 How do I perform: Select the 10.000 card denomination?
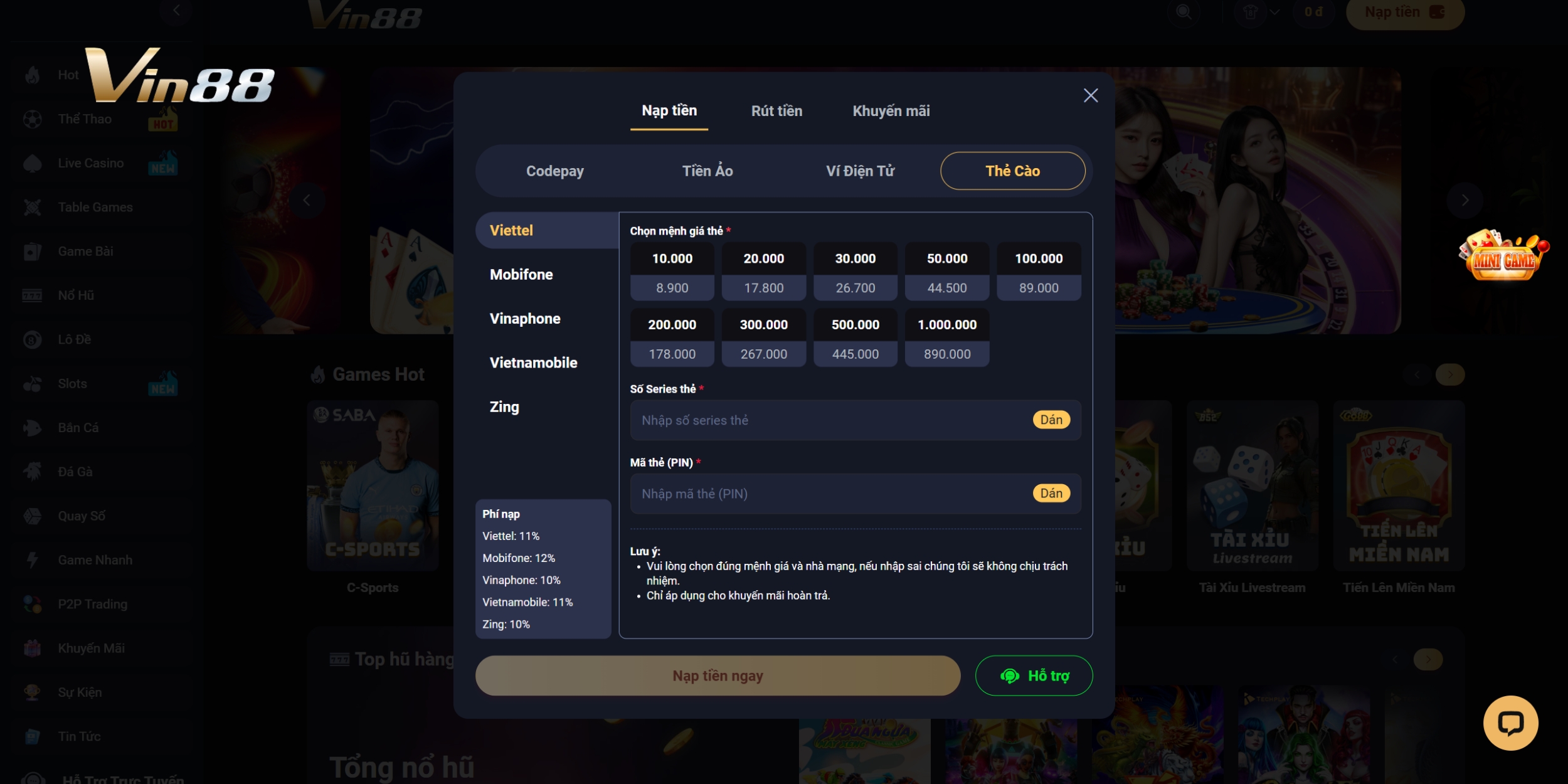[672, 272]
